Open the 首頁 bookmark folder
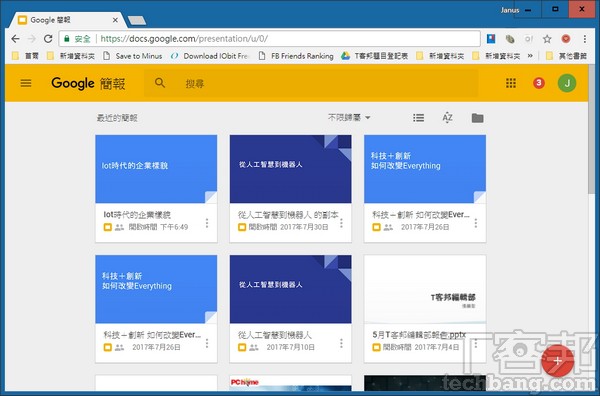600x396 pixels. pyautogui.click(x=25, y=56)
